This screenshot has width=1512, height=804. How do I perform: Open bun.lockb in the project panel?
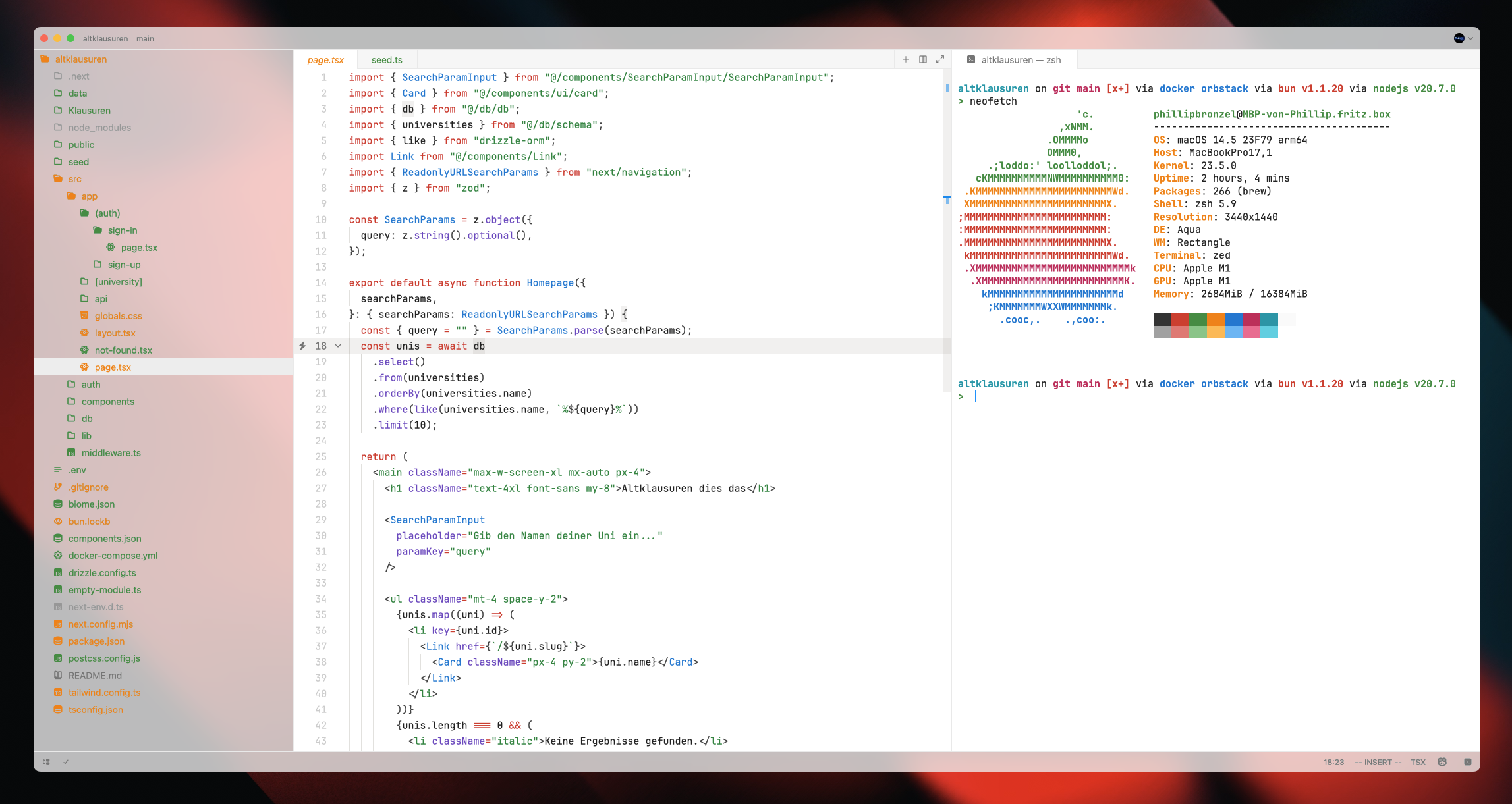tap(163, 522)
